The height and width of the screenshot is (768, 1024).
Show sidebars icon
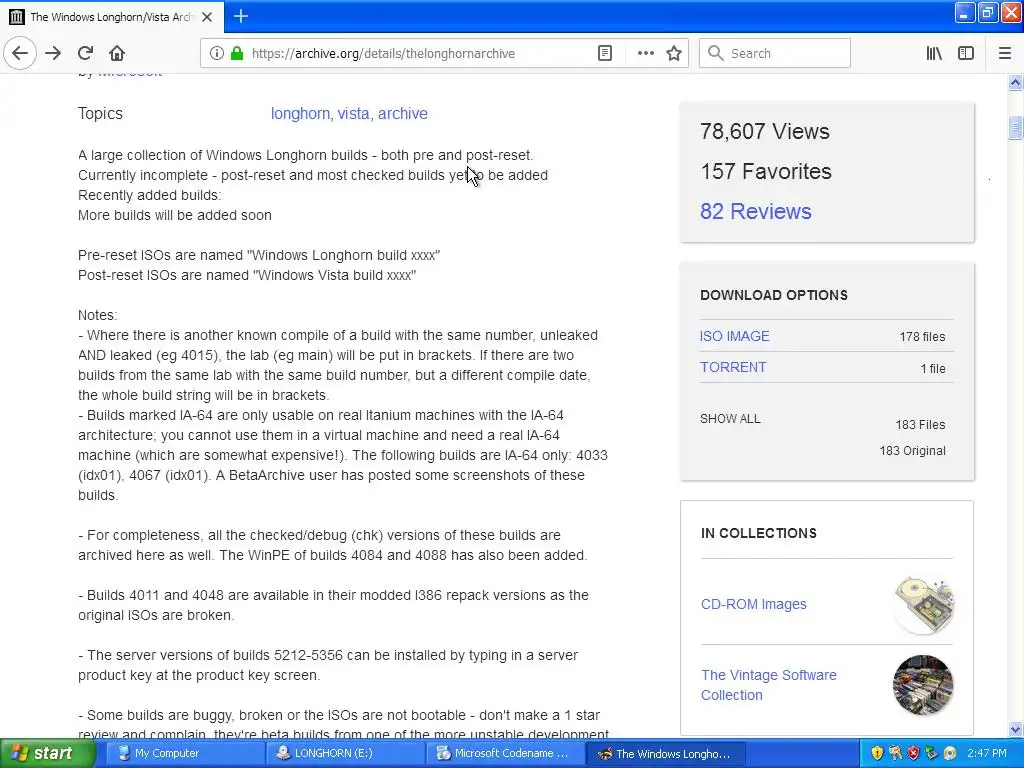coord(966,53)
